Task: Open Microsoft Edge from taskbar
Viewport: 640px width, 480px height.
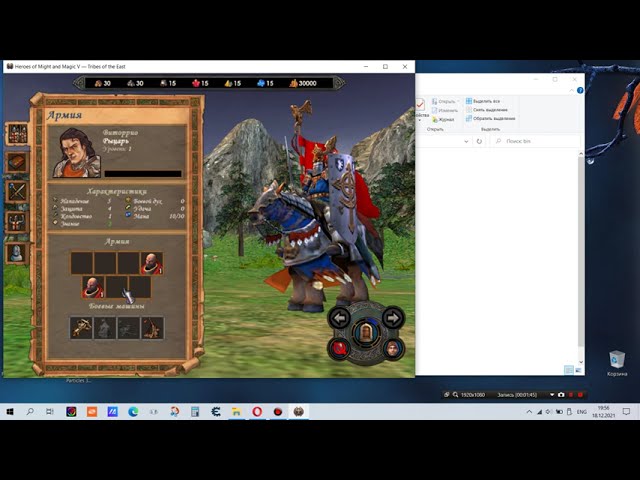Action: 133,412
